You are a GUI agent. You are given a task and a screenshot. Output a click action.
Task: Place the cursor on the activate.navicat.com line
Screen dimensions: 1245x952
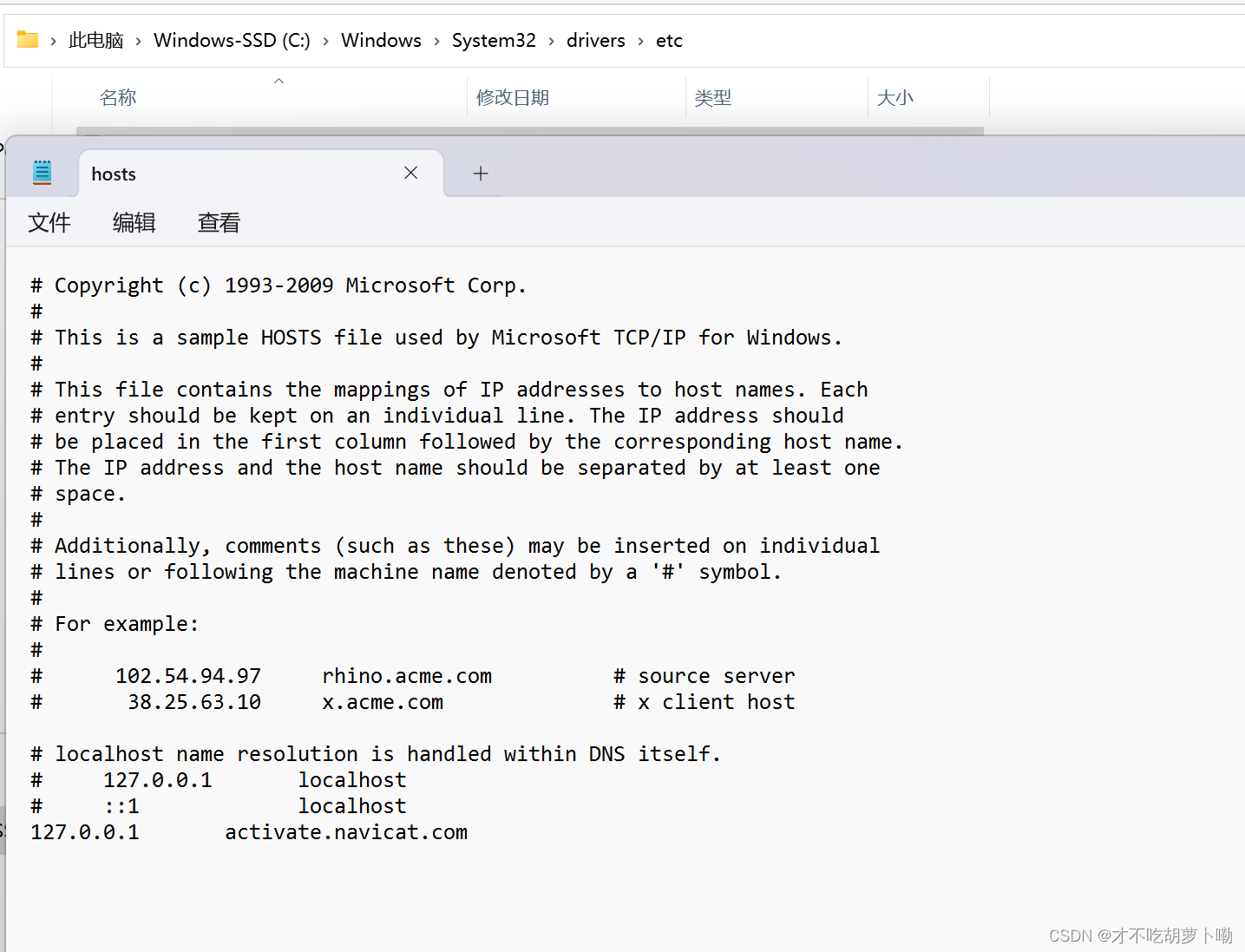click(249, 832)
